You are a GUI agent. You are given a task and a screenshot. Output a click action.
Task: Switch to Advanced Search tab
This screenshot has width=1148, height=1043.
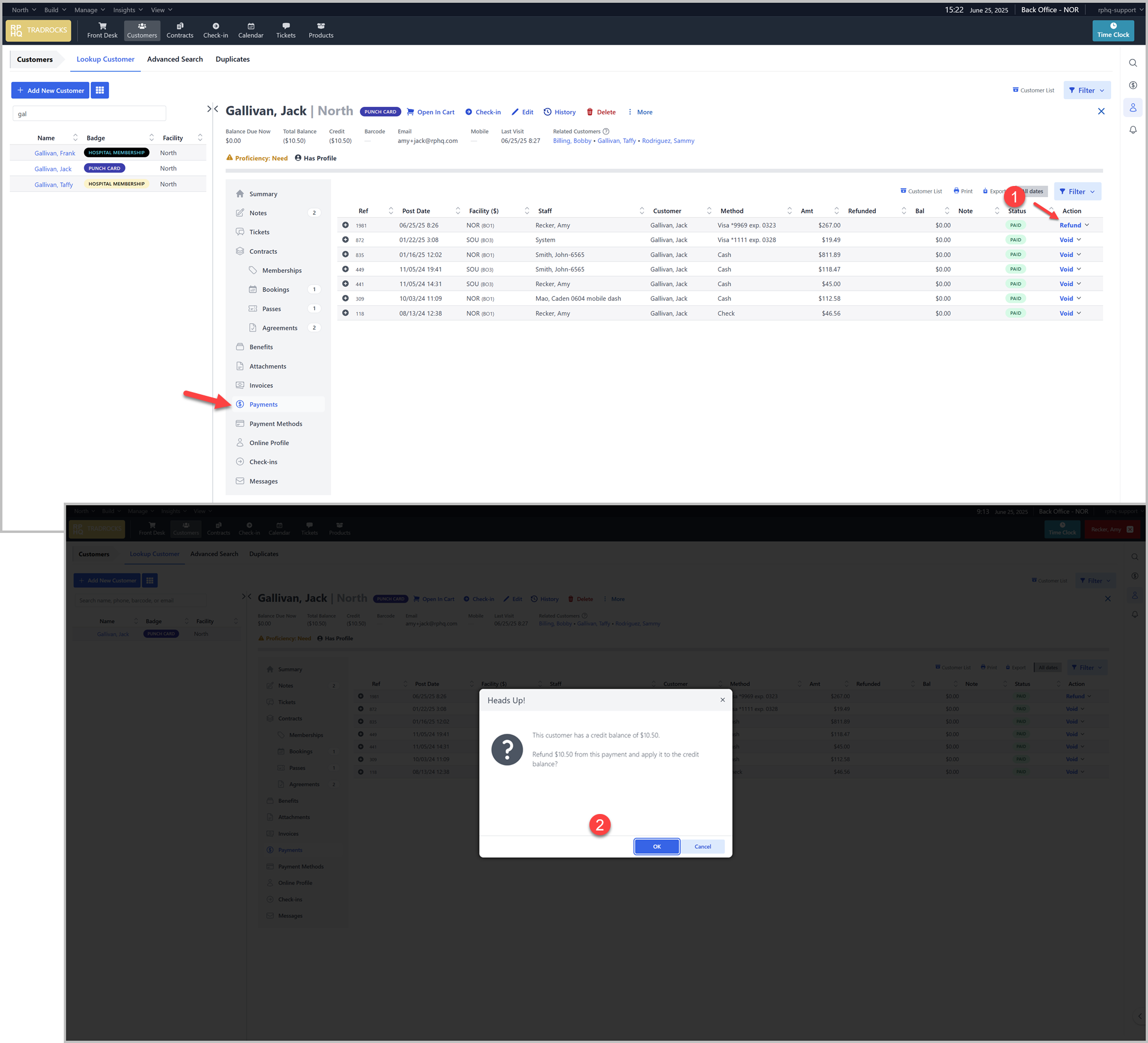(x=175, y=59)
